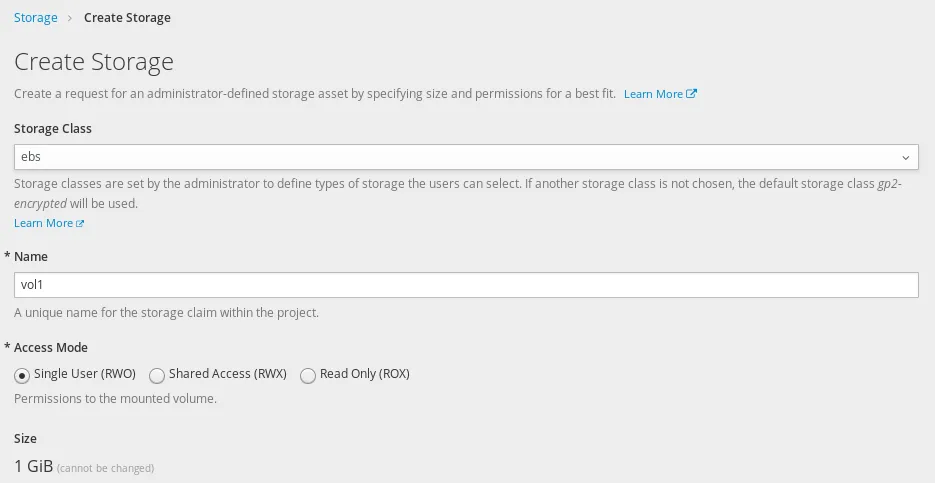Click the Create Storage breadcrumb item
This screenshot has height=483, width=935.
point(127,17)
